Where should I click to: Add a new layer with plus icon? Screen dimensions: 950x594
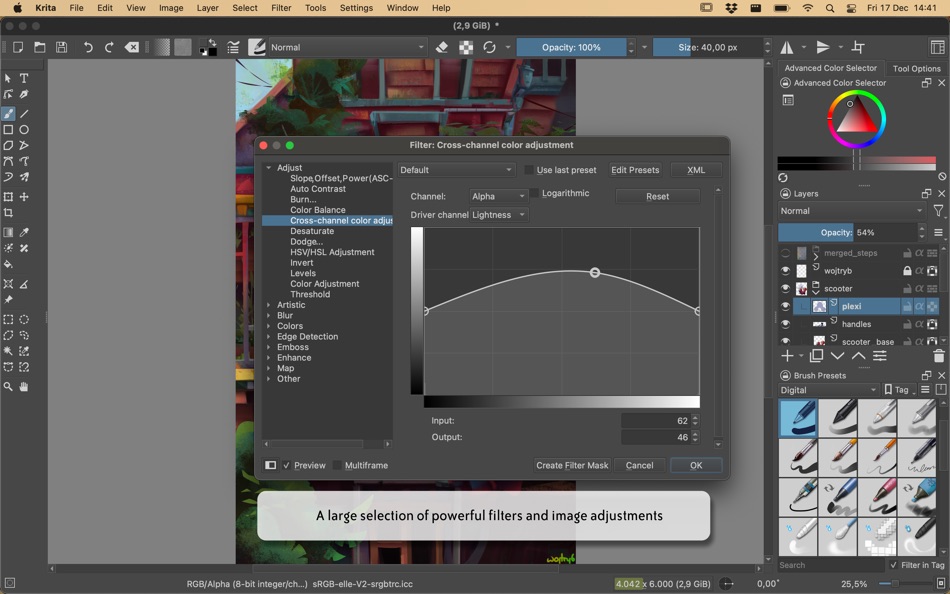pyautogui.click(x=787, y=356)
